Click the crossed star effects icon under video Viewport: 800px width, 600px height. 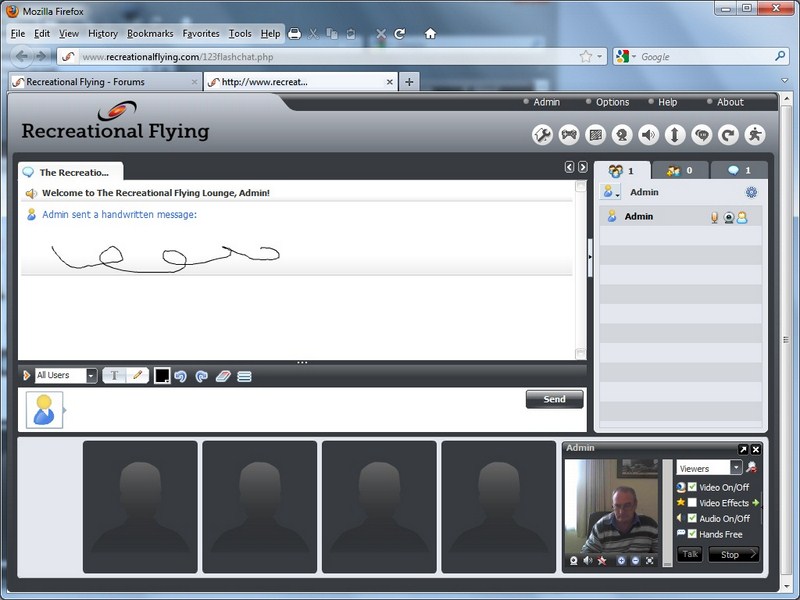point(602,560)
